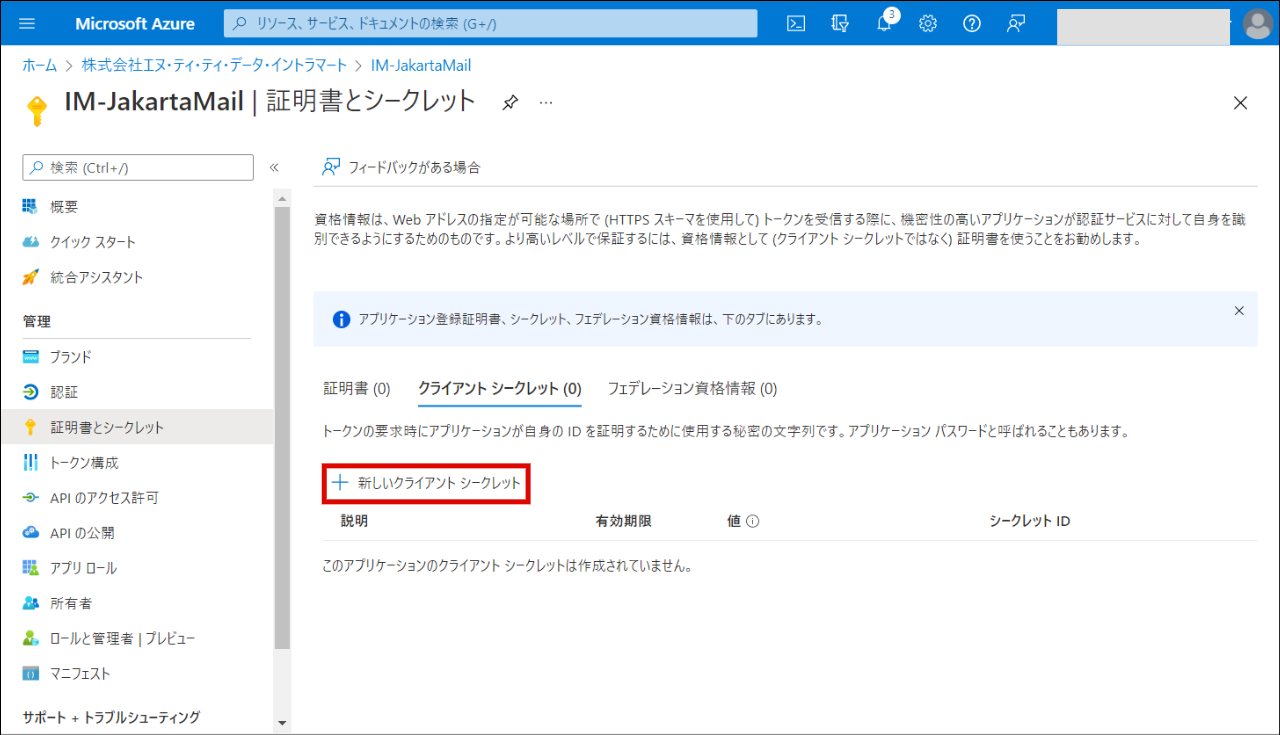1280x735 pixels.
Task: Open the notifications bell icon
Action: [x=884, y=24]
